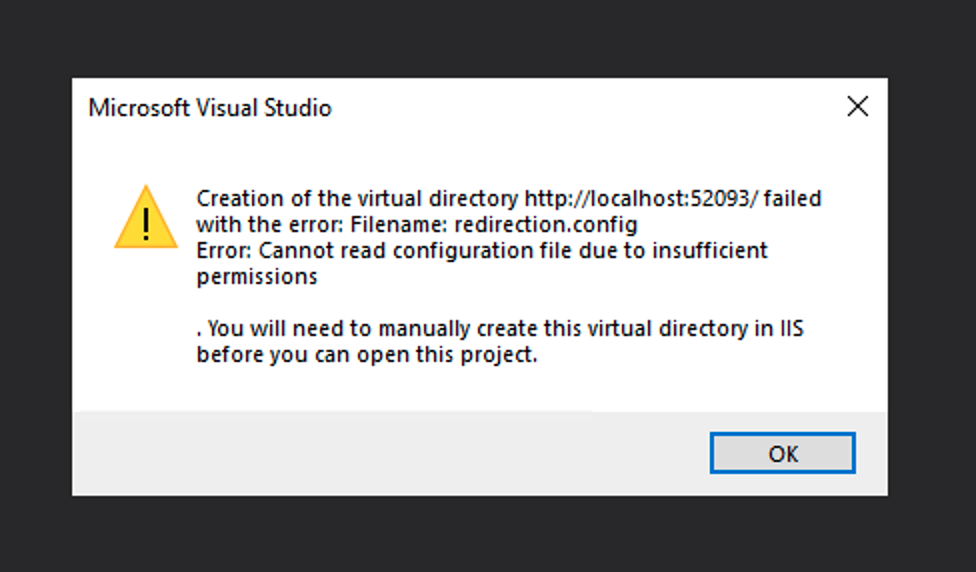Click the exclamation mark inside warning icon
Screen dimensions: 976x572
[x=146, y=221]
